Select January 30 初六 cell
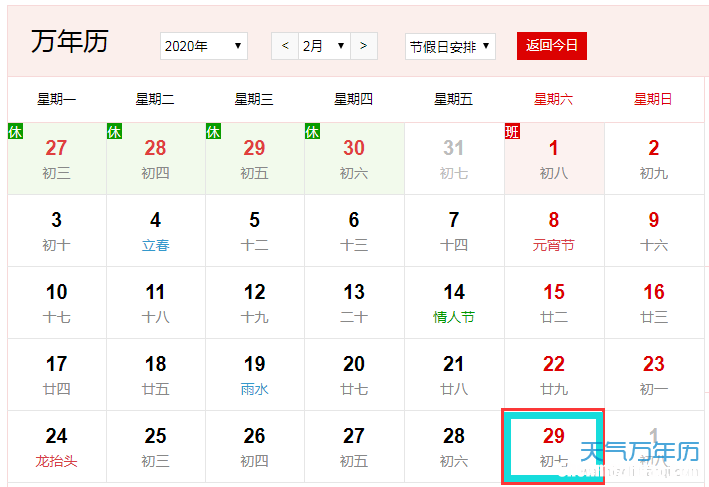 [354, 159]
